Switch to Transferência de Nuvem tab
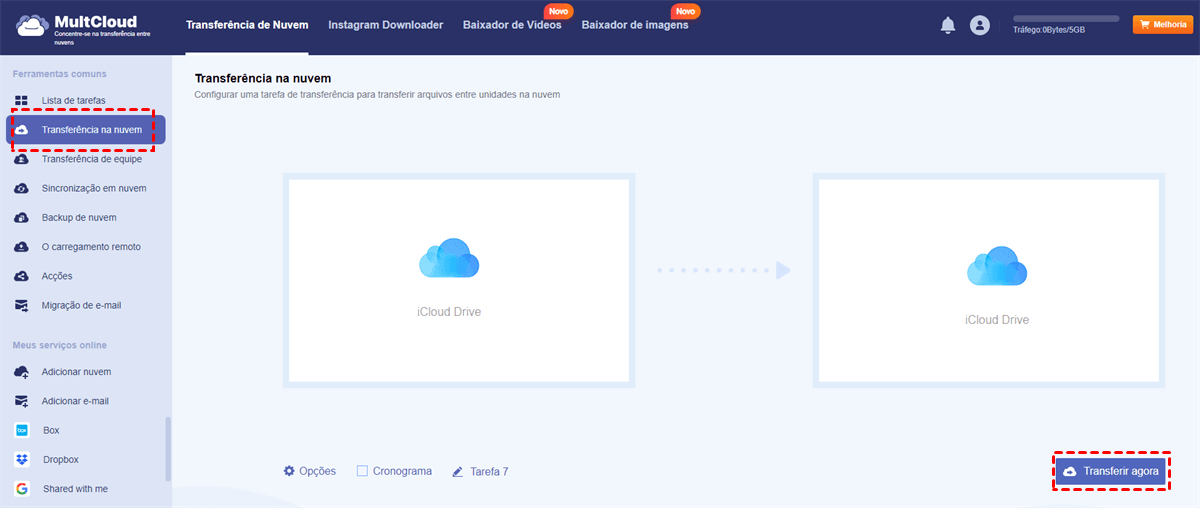Screen dimensions: 1200x508 click(x=247, y=25)
